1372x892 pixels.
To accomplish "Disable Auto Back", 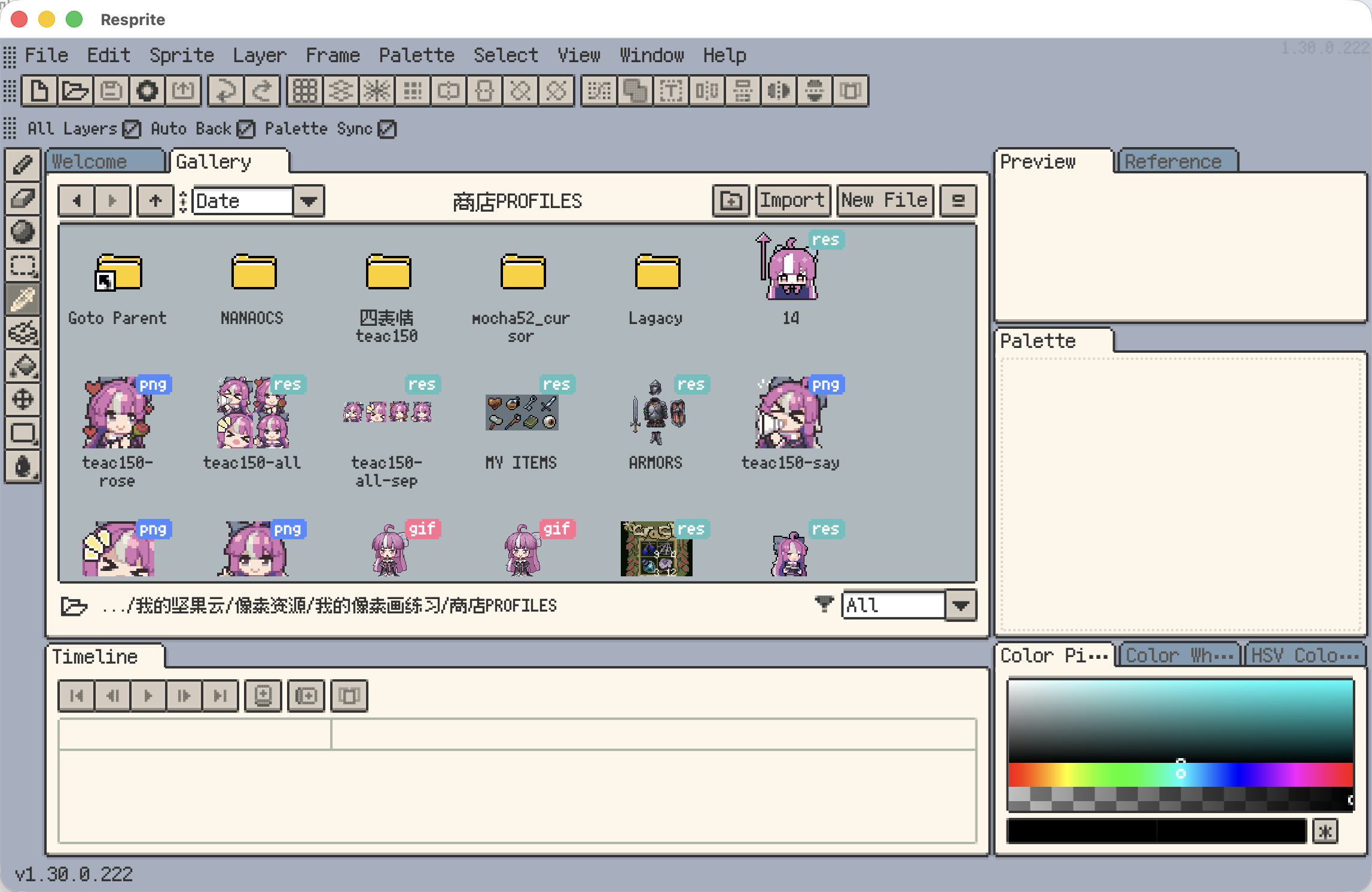I will click(x=246, y=129).
